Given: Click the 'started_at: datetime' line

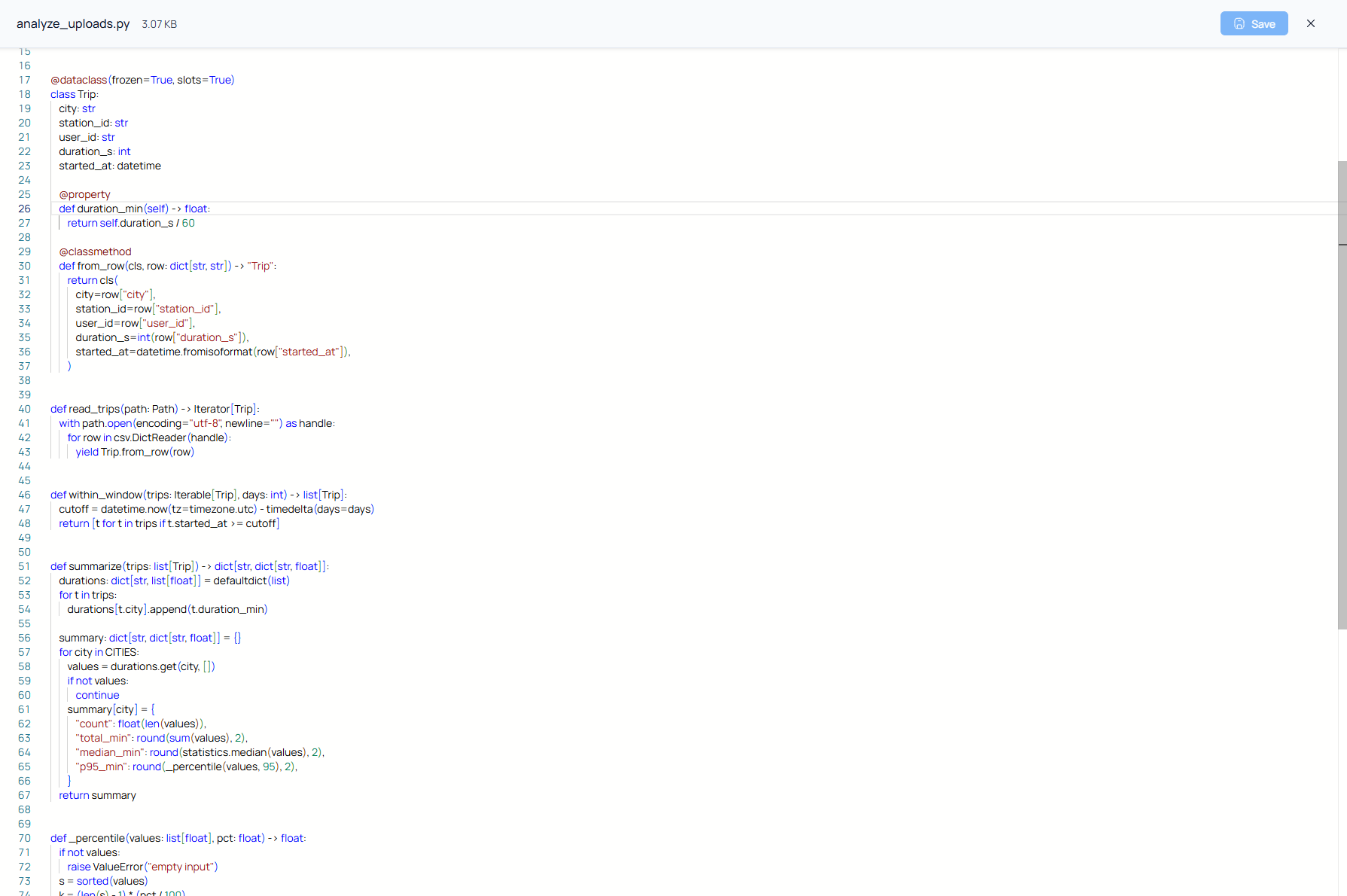Looking at the screenshot, I should click(x=110, y=166).
